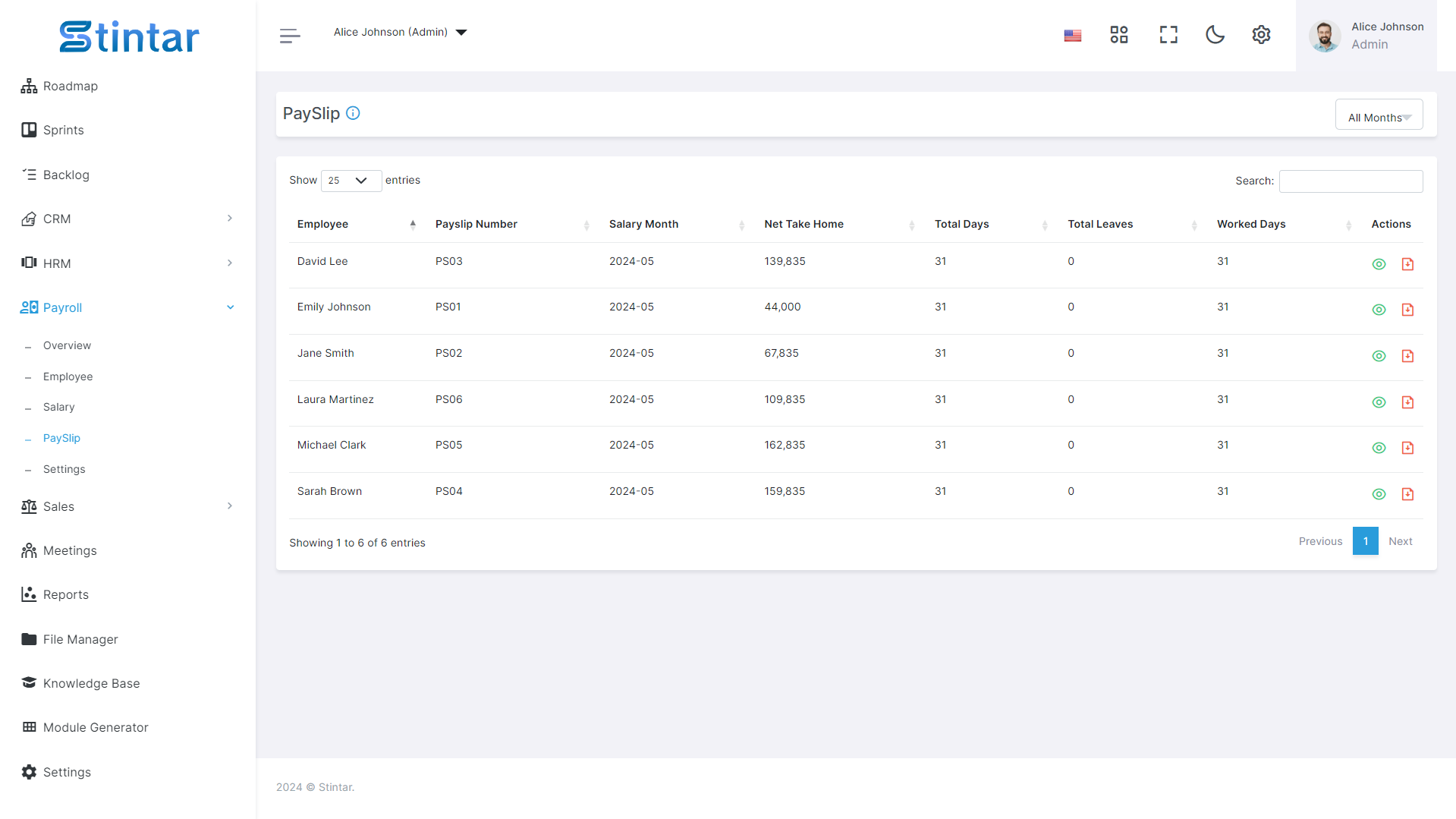Download Emily Johnson's payslip PDF
1456x819 pixels.
point(1407,310)
